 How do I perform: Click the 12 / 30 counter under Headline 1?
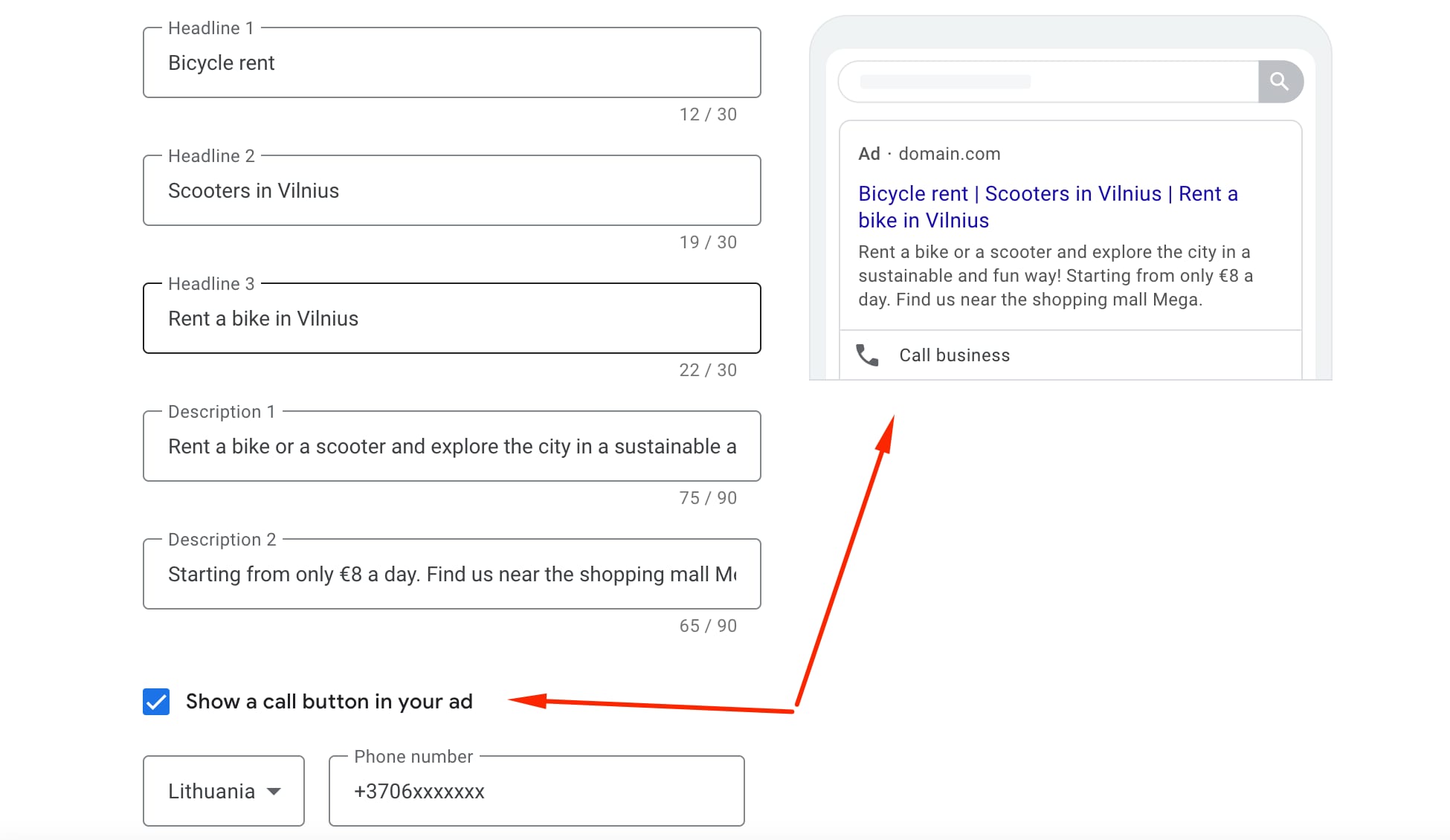[707, 114]
